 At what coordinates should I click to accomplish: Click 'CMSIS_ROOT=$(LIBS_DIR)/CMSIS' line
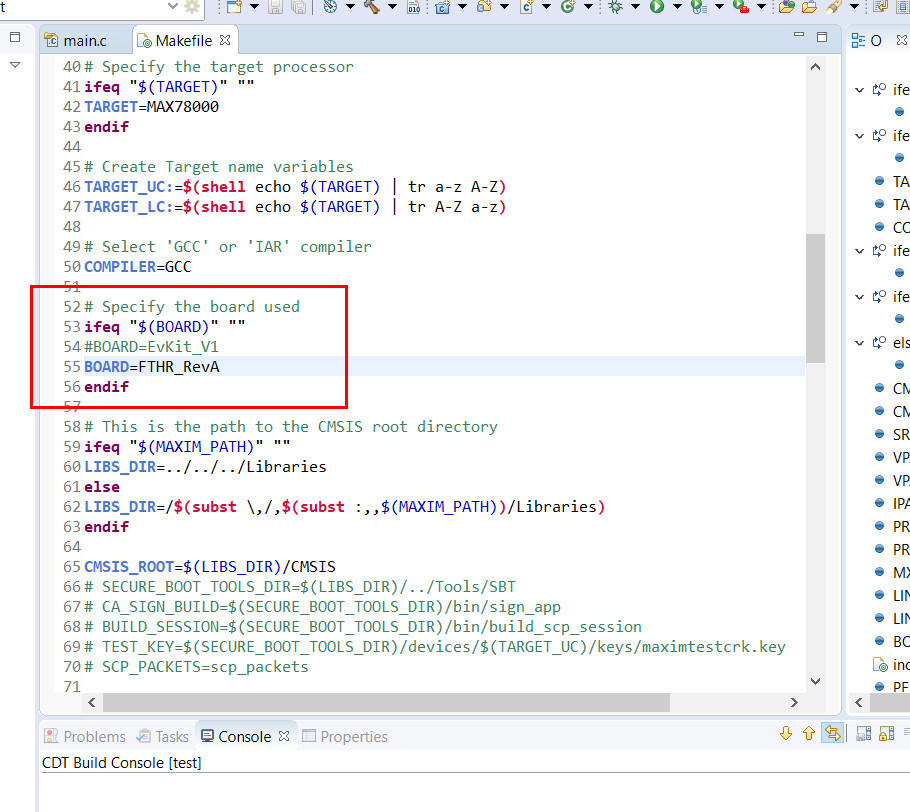[x=210, y=566]
